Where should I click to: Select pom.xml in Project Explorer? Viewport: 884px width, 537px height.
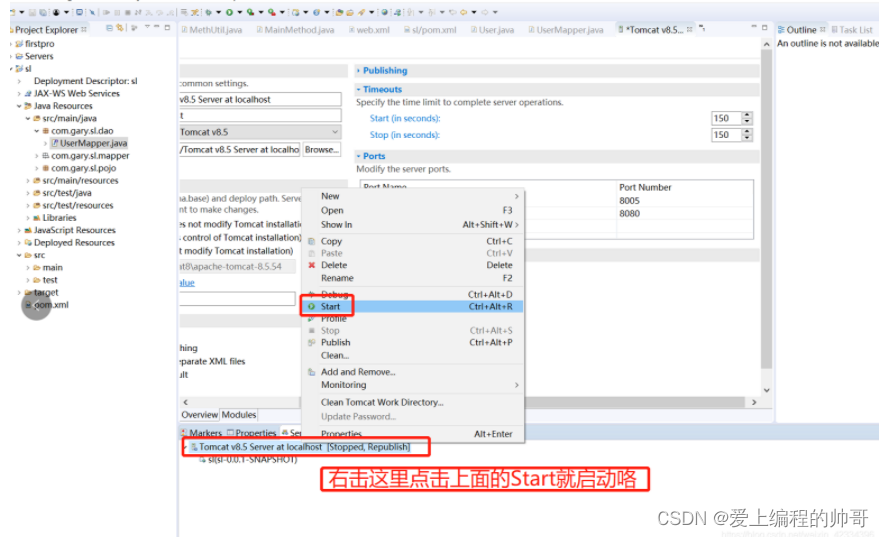48,305
